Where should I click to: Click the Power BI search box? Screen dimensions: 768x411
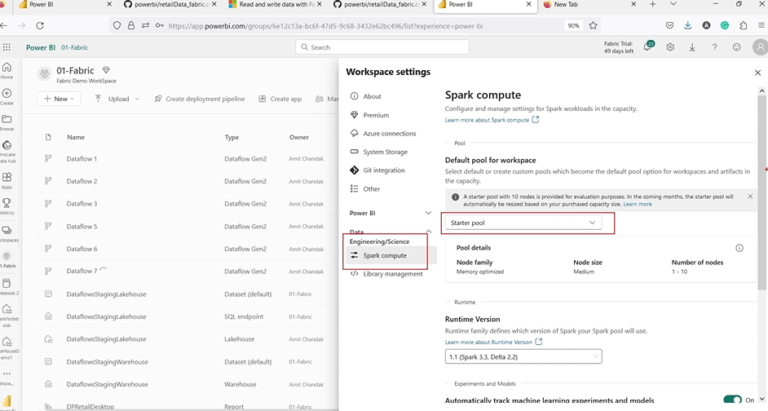coord(382,47)
